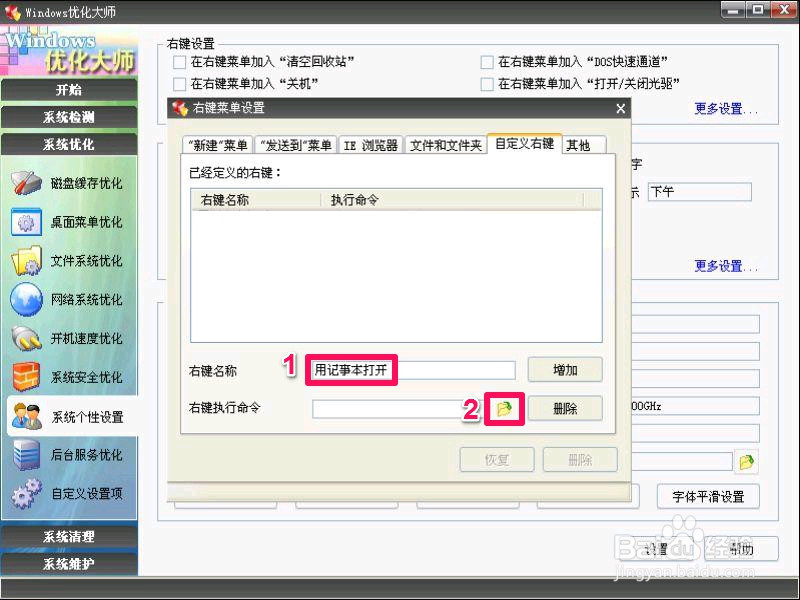
Task: Switch to the 其他 tab
Action: click(585, 145)
